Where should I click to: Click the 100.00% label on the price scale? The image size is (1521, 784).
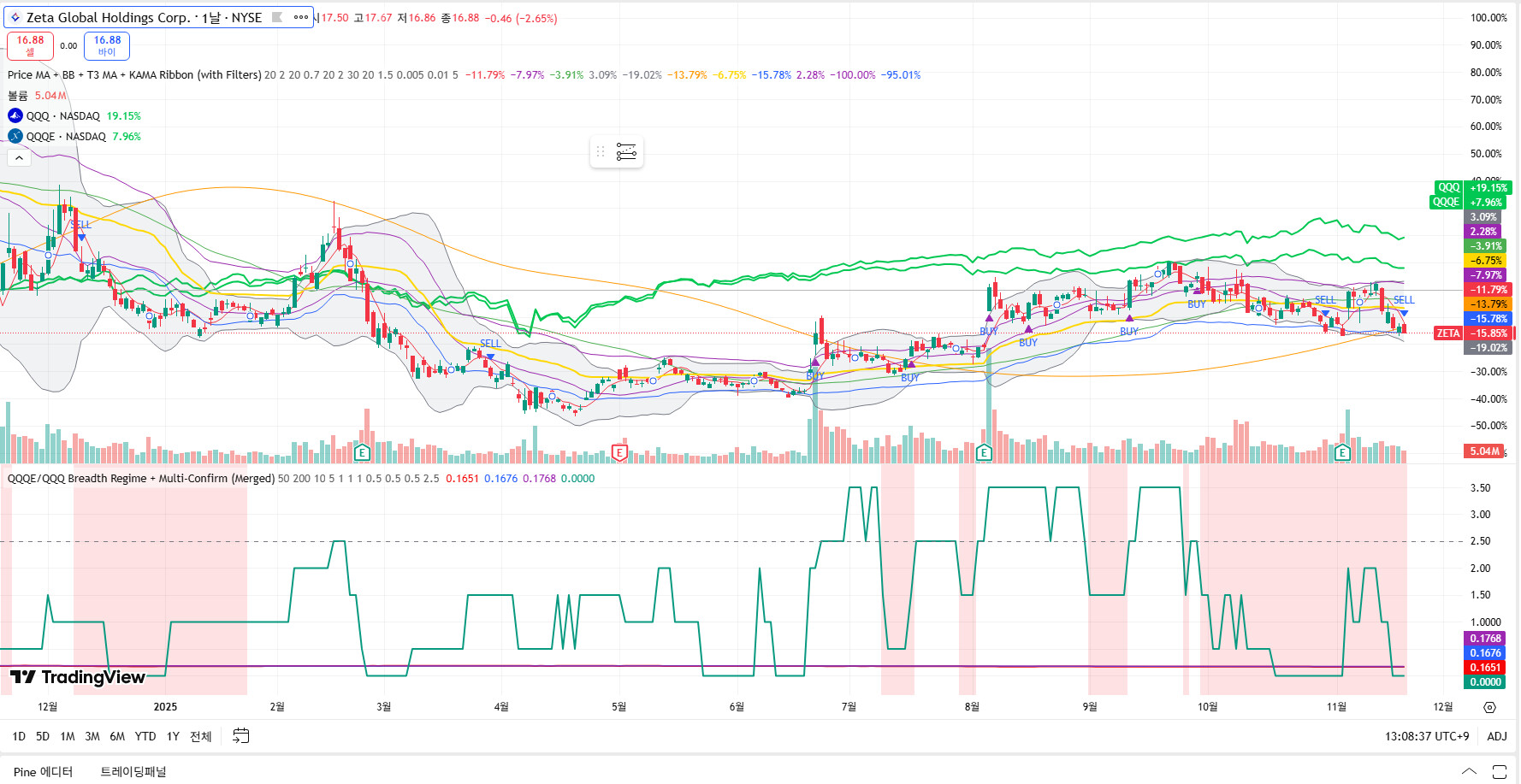tap(1488, 17)
